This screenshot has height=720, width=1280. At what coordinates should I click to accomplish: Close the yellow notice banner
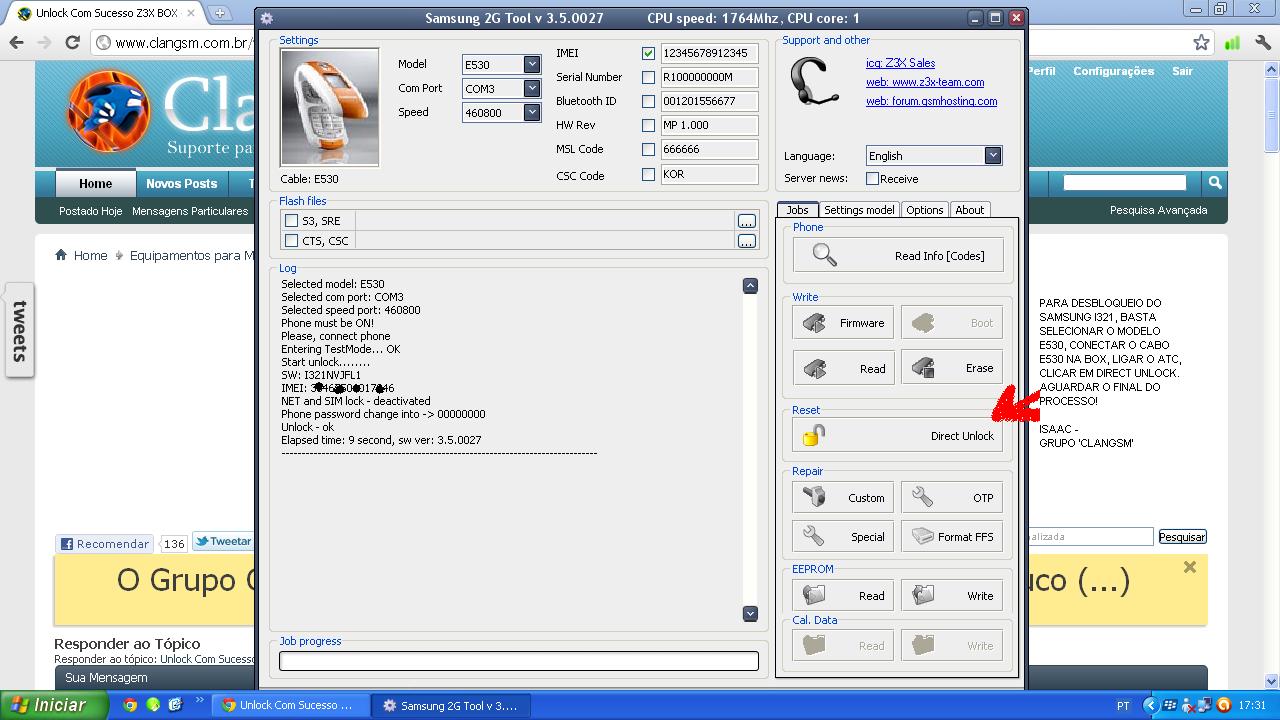tap(1189, 567)
